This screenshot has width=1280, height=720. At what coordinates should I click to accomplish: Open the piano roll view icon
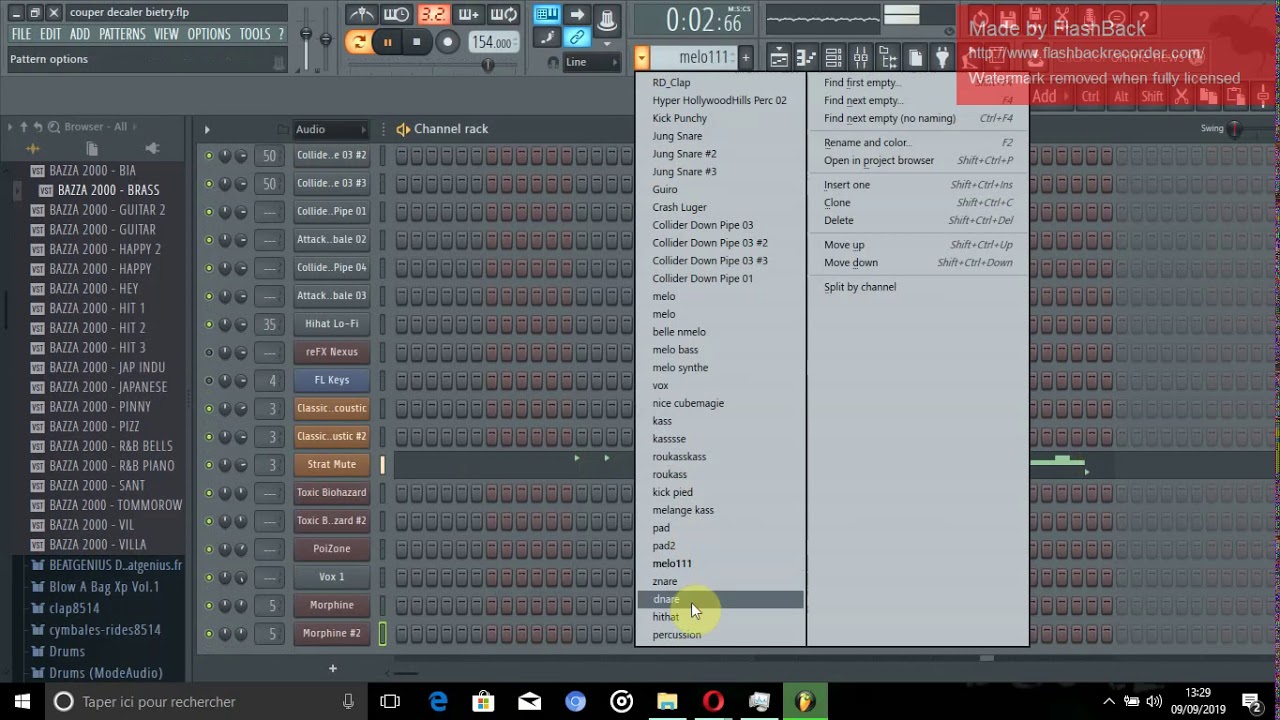tap(806, 58)
